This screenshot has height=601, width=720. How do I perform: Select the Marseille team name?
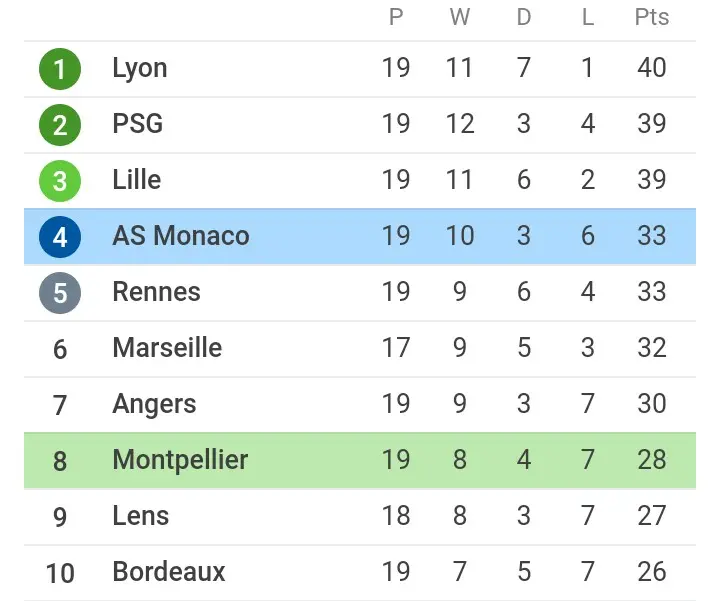coord(167,348)
